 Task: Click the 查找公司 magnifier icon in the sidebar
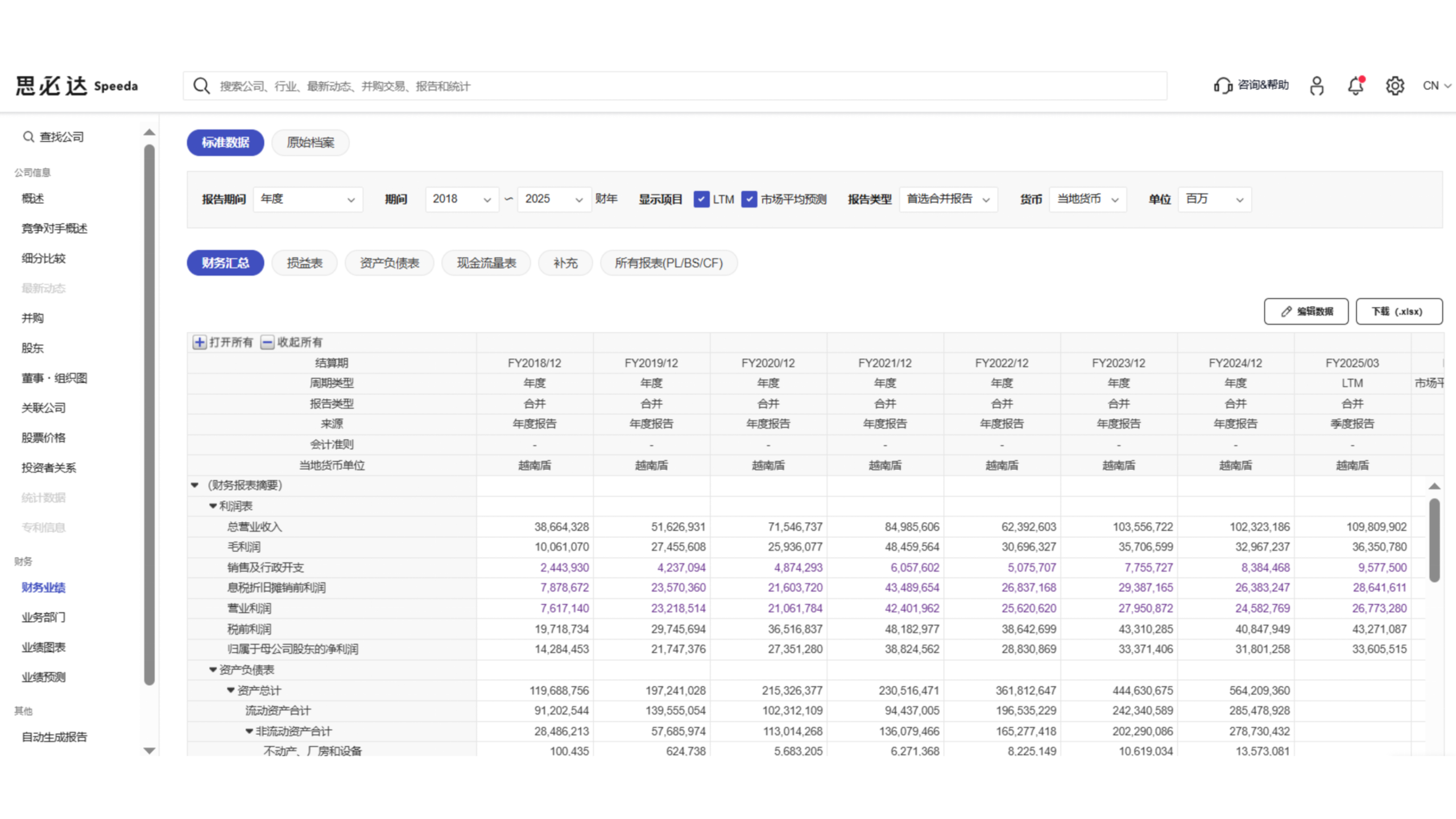(28, 137)
